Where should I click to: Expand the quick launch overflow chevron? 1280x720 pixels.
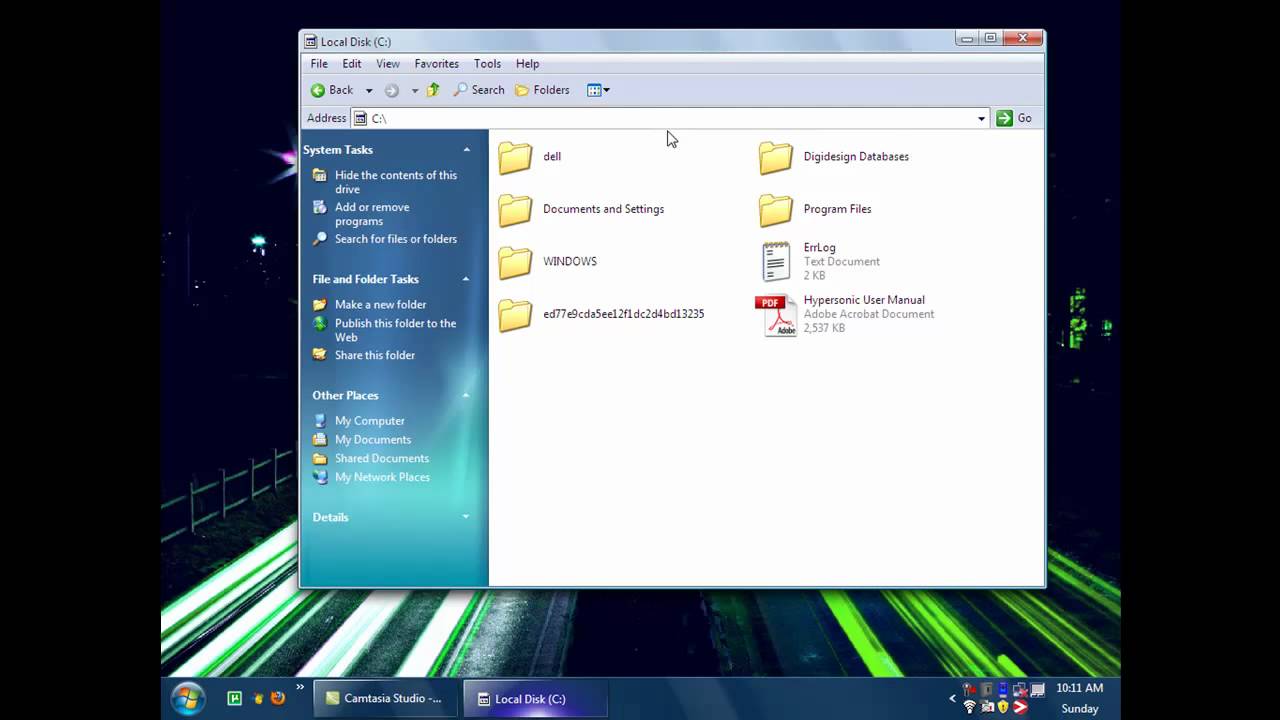[300, 688]
